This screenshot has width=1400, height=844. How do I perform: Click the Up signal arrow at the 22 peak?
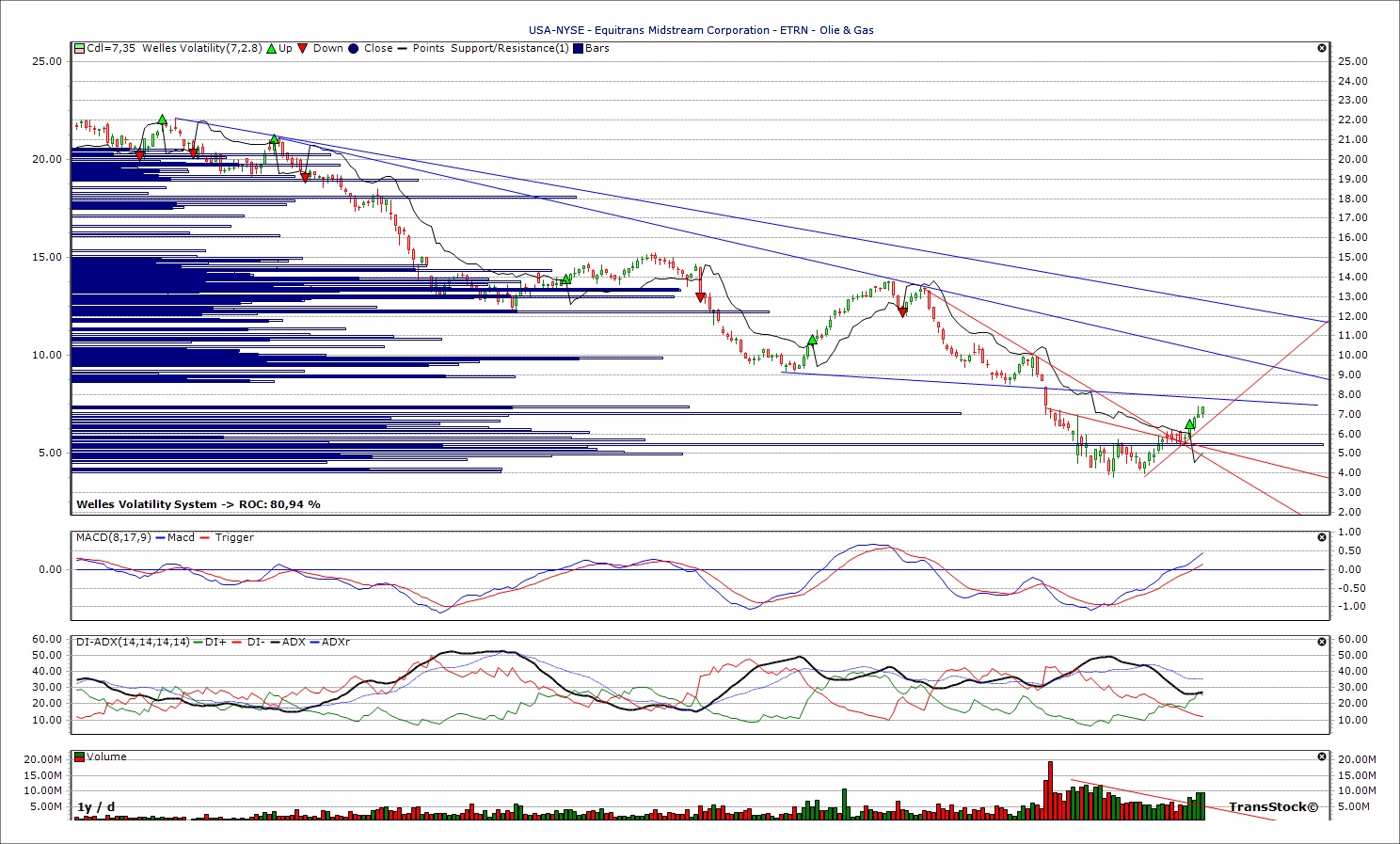click(x=162, y=119)
